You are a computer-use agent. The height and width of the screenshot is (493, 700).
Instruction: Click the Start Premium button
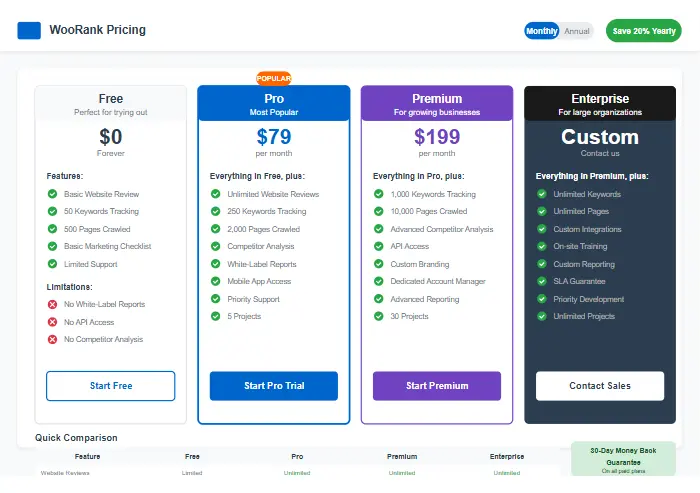coord(437,386)
